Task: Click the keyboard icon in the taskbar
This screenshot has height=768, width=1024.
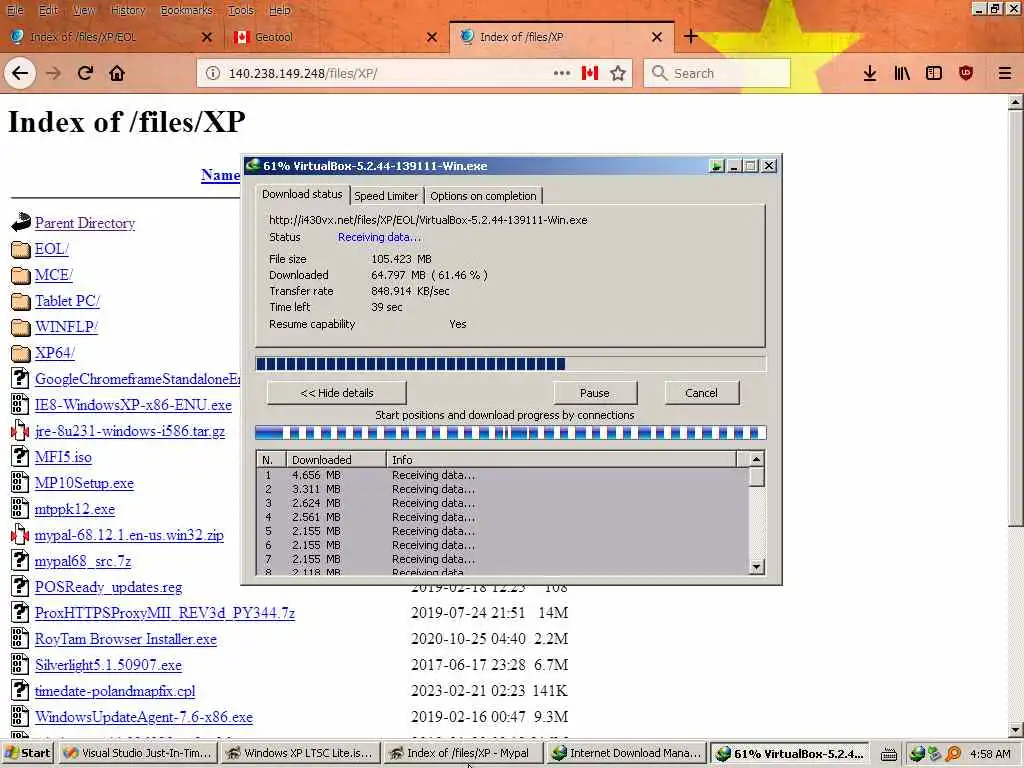Action: click(888, 754)
